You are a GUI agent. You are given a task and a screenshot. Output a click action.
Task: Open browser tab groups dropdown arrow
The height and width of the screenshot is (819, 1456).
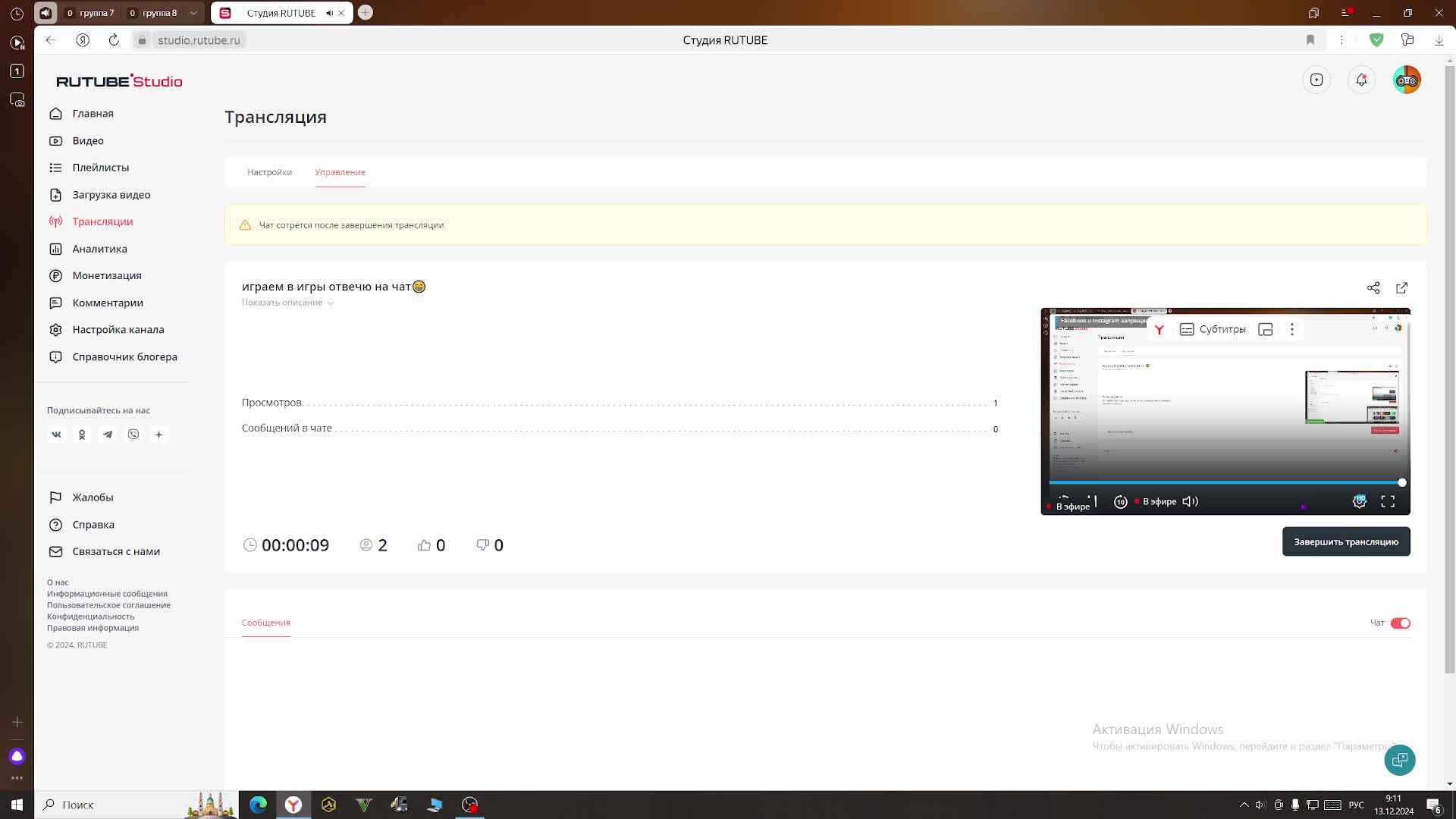pyautogui.click(x=193, y=13)
